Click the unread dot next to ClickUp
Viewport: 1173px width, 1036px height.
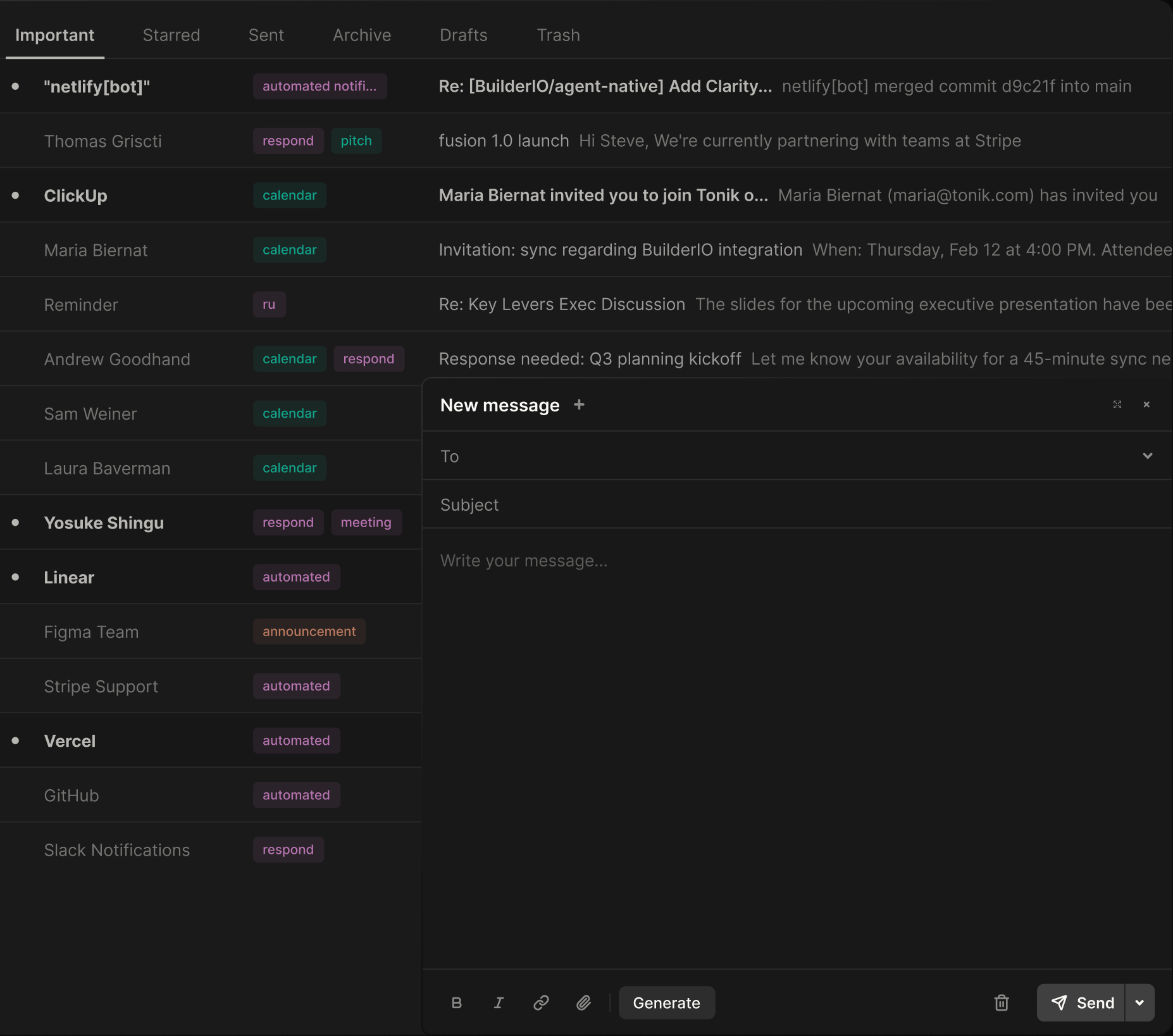tap(15, 196)
